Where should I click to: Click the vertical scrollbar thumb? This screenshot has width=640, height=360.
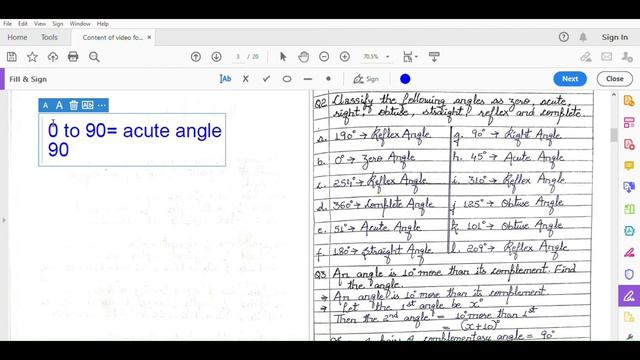tap(614, 135)
